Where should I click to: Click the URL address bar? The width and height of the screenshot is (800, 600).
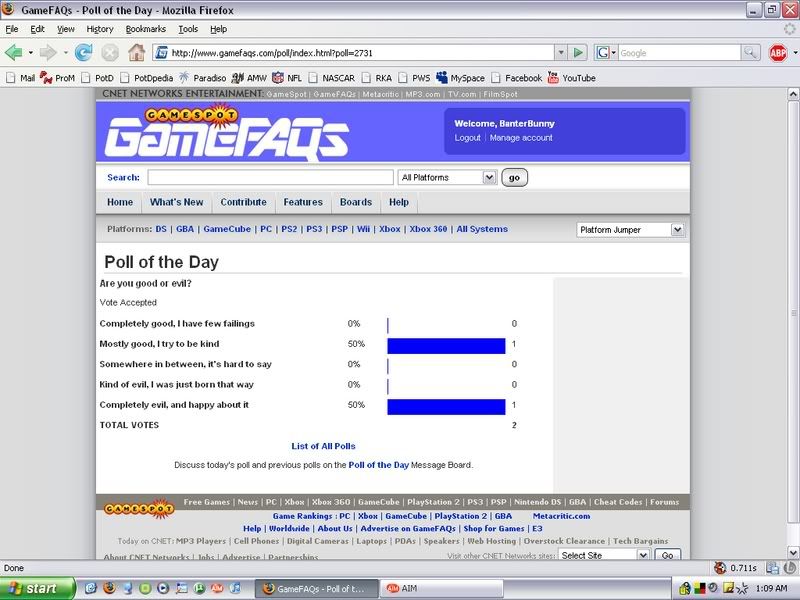[x=354, y=53]
